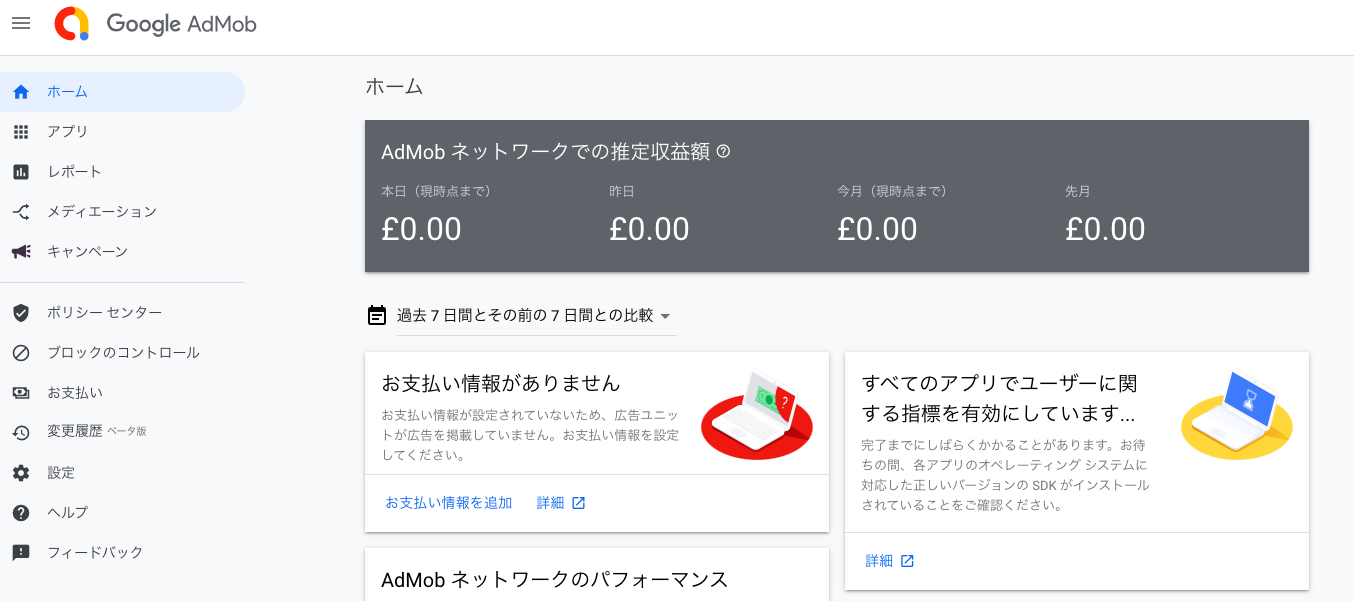The width and height of the screenshot is (1354, 601).
Task: Select the メディエーション arrows icon
Action: [x=21, y=212]
